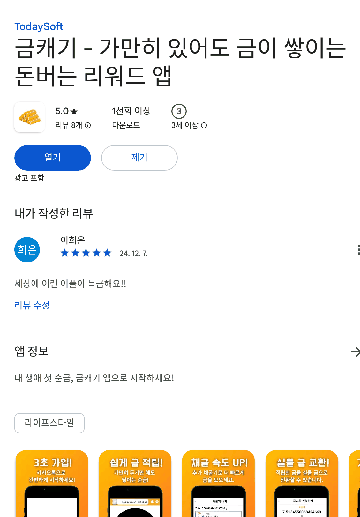Click the gold bars app icon
The height and width of the screenshot is (517, 360).
[x=30, y=117]
